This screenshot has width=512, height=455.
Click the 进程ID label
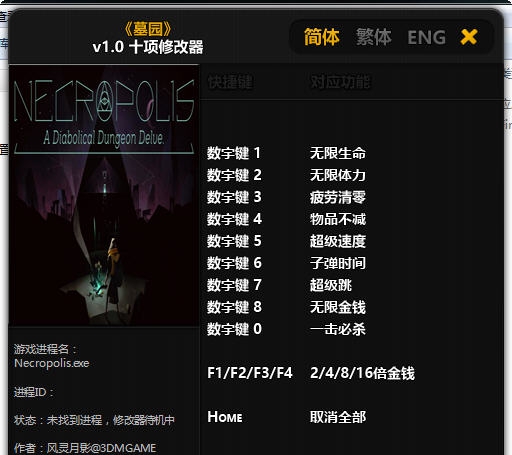34,392
